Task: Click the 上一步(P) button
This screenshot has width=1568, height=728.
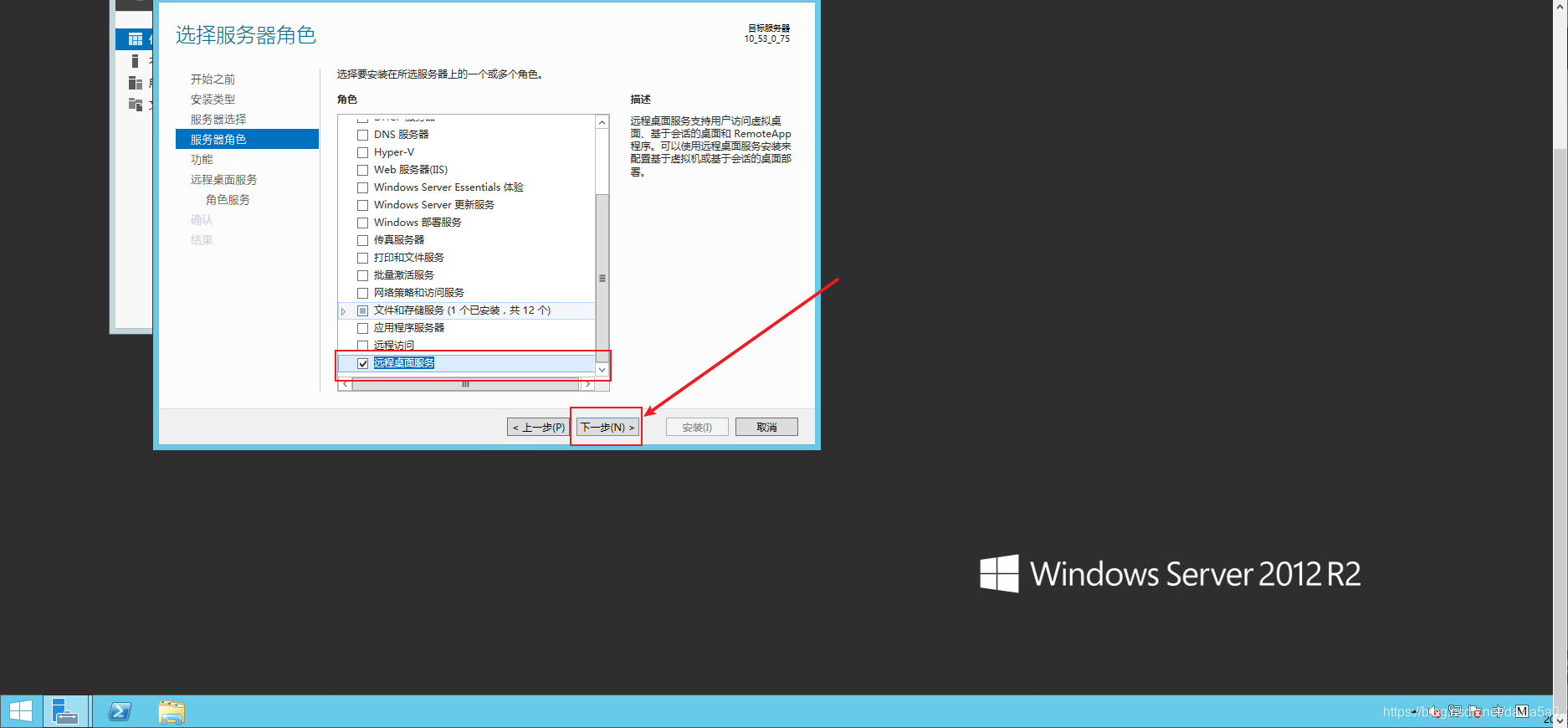Action: pyautogui.click(x=538, y=427)
